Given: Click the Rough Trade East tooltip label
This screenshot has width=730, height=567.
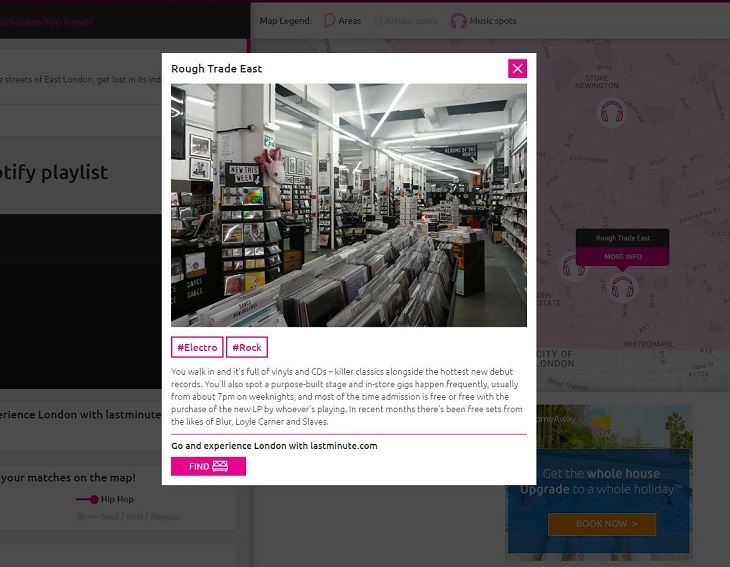Looking at the screenshot, I should [622, 238].
